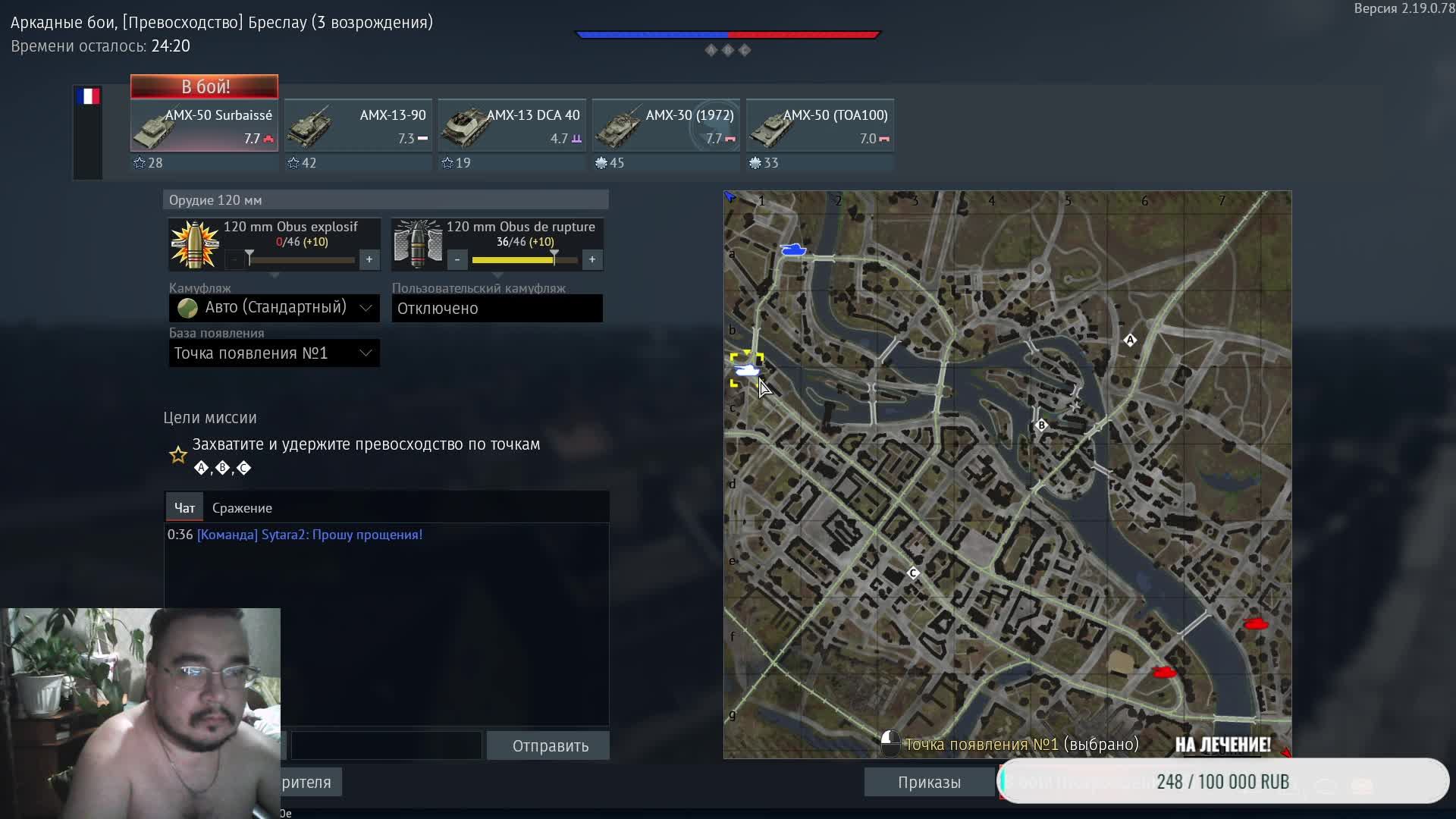Click the red enemy tank near river
The image size is (1456, 819).
pos(1256,624)
